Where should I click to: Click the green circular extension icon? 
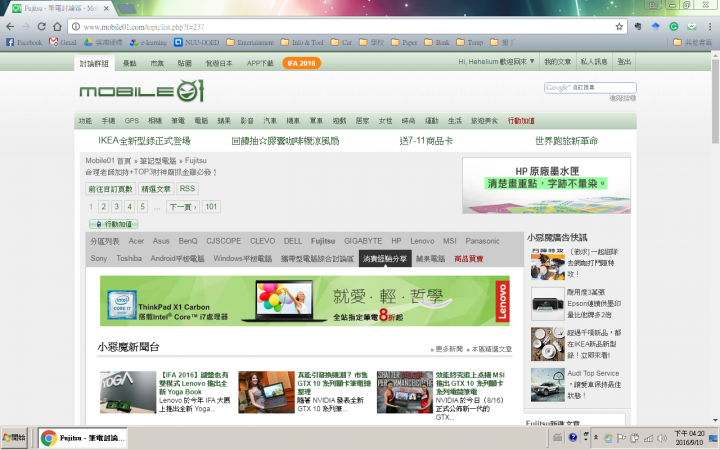(x=674, y=27)
